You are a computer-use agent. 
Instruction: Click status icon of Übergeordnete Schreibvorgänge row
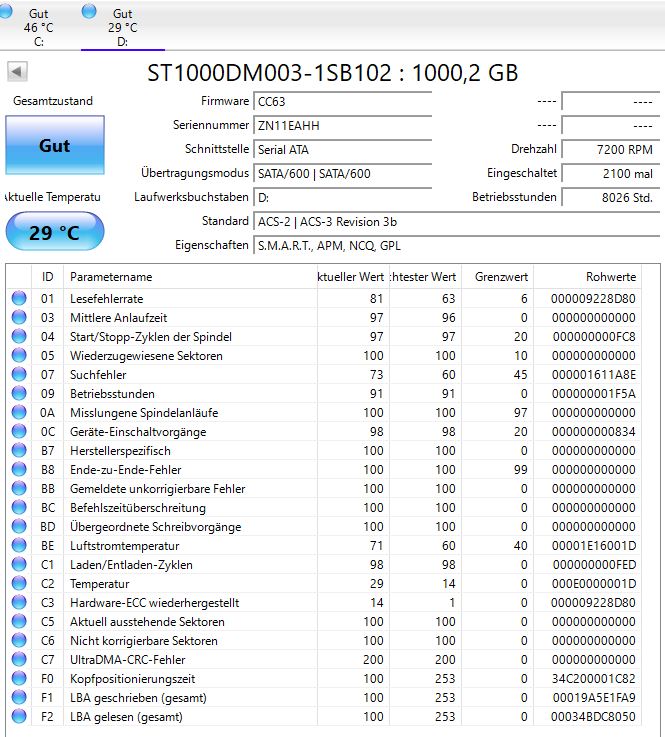point(19,526)
